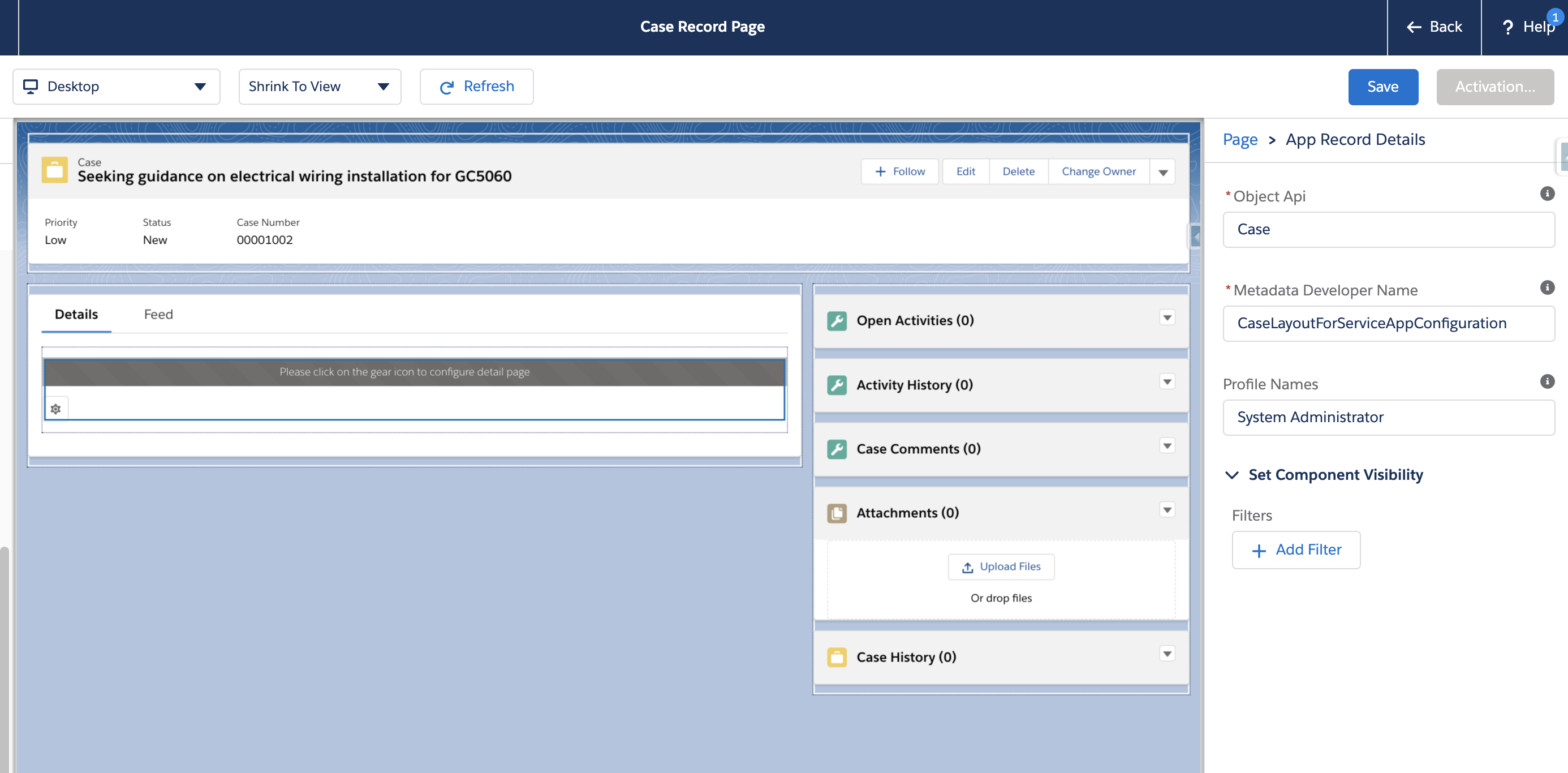Screen dimensions: 1568x773
Task: Select the Details tab
Action: 76,314
